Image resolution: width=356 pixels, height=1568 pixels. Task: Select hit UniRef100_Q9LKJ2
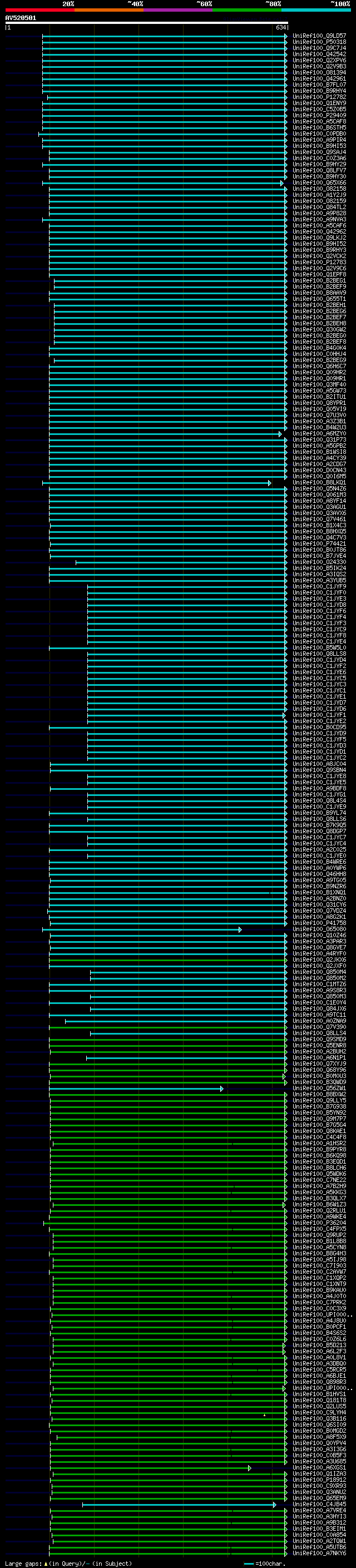tap(319, 238)
